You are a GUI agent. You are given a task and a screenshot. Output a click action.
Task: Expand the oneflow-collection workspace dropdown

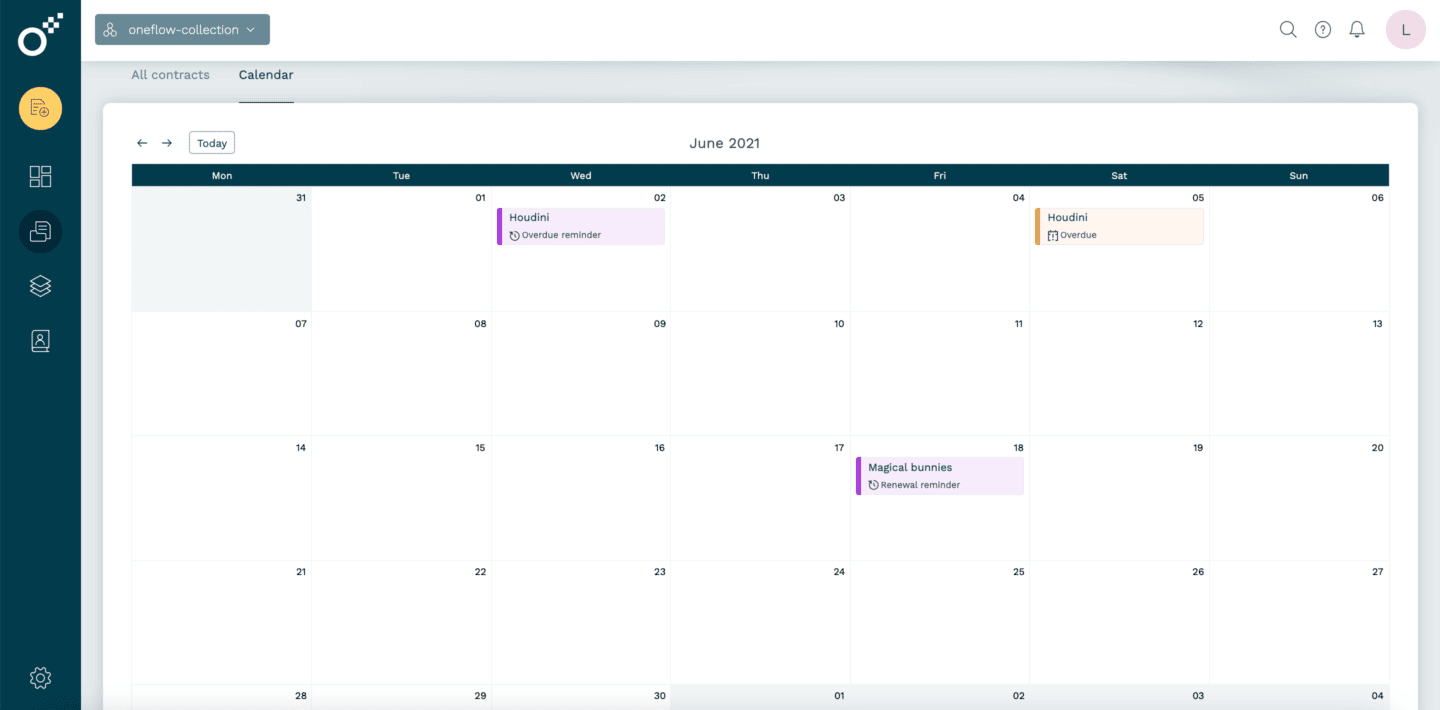tap(182, 29)
